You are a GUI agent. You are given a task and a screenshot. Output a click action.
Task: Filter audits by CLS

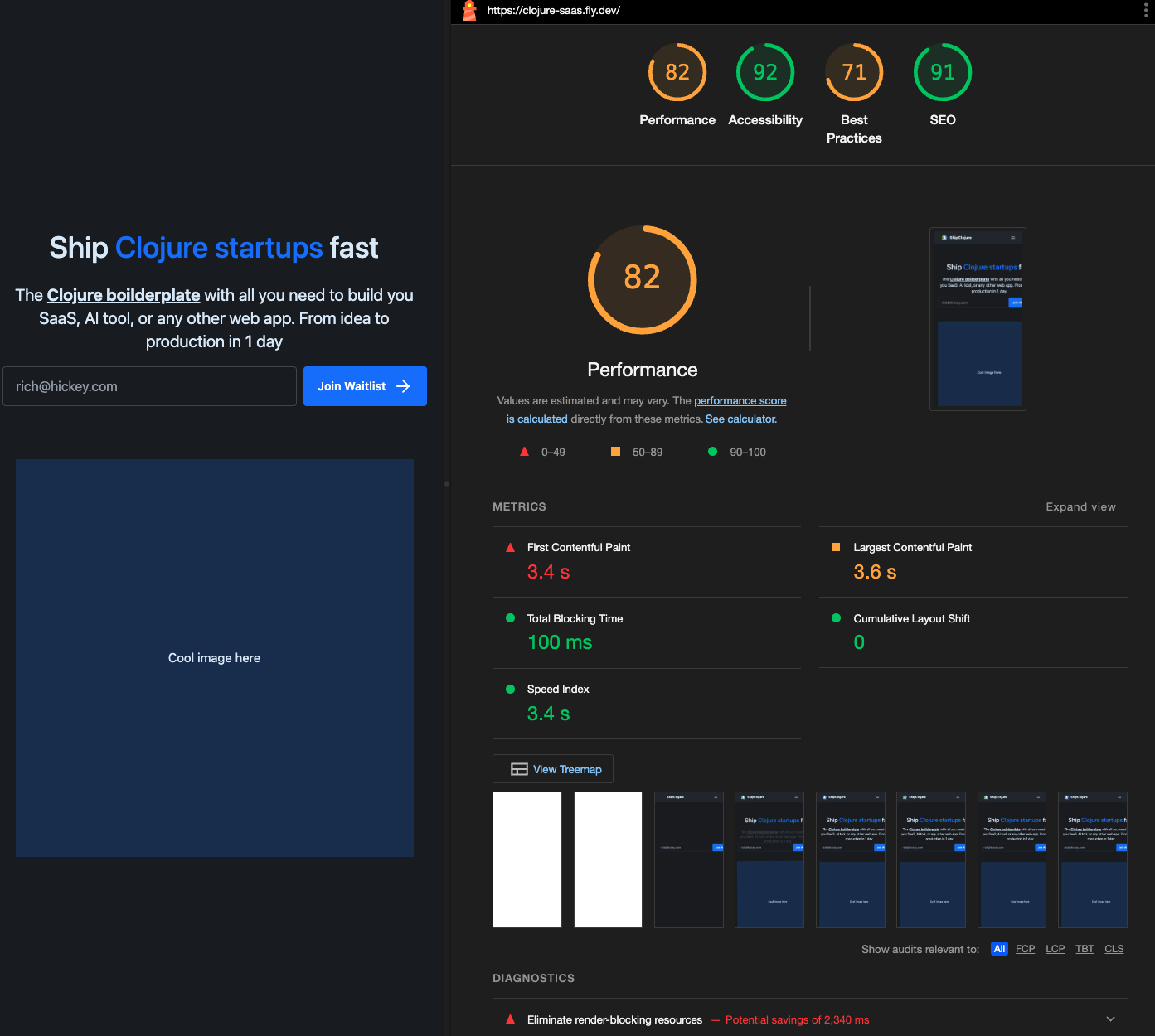tap(1114, 949)
